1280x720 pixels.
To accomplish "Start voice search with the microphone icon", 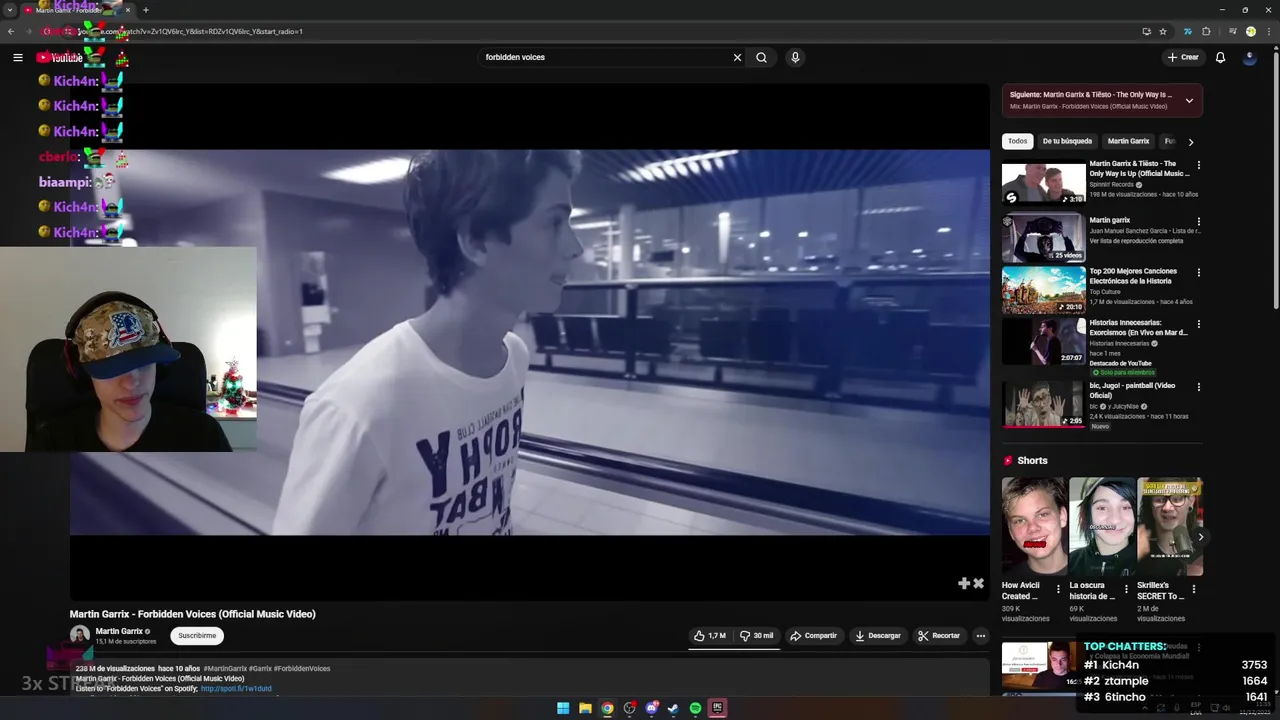I will 795,58.
